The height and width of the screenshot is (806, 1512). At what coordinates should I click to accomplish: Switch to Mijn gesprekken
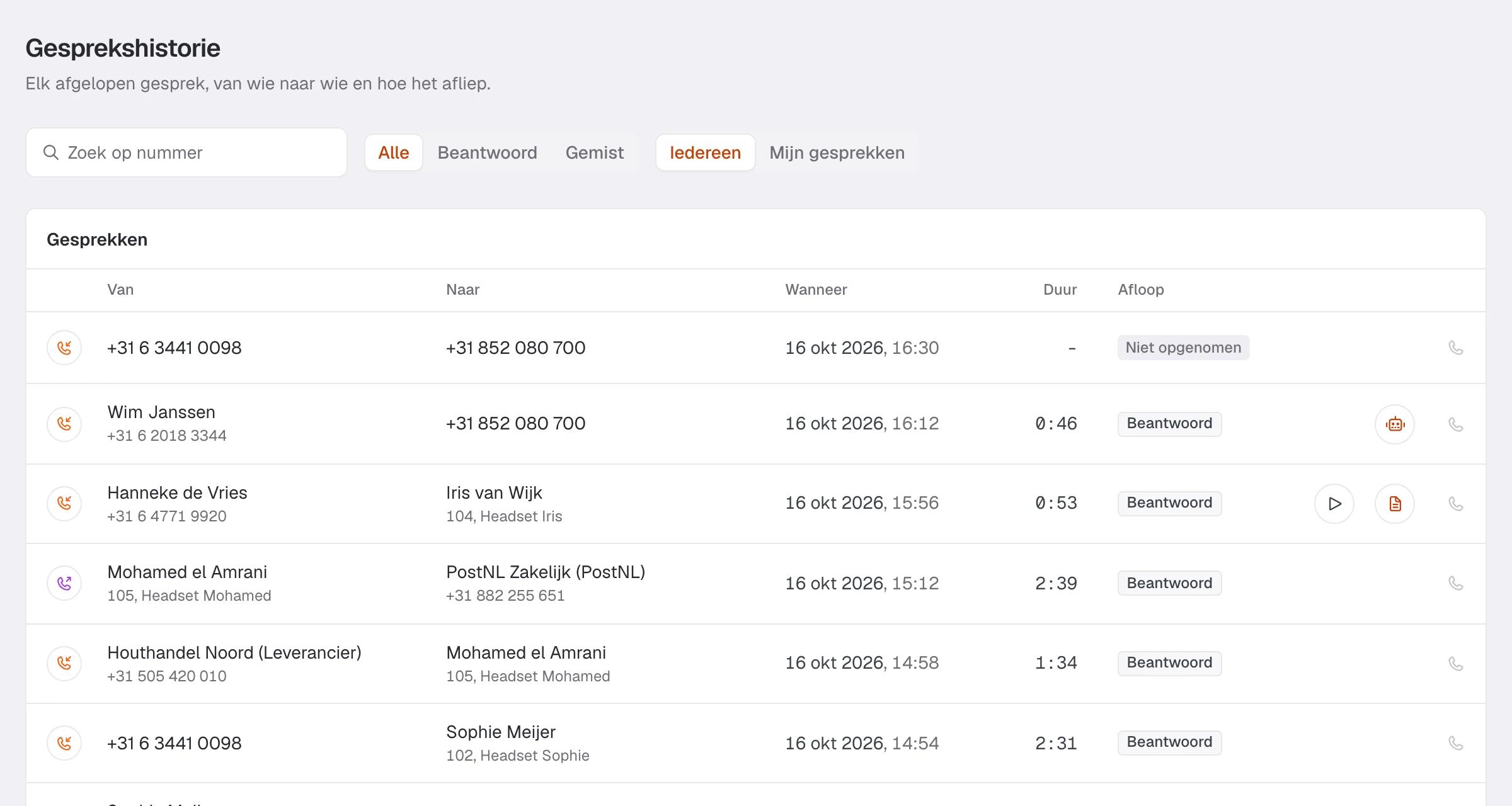(837, 152)
